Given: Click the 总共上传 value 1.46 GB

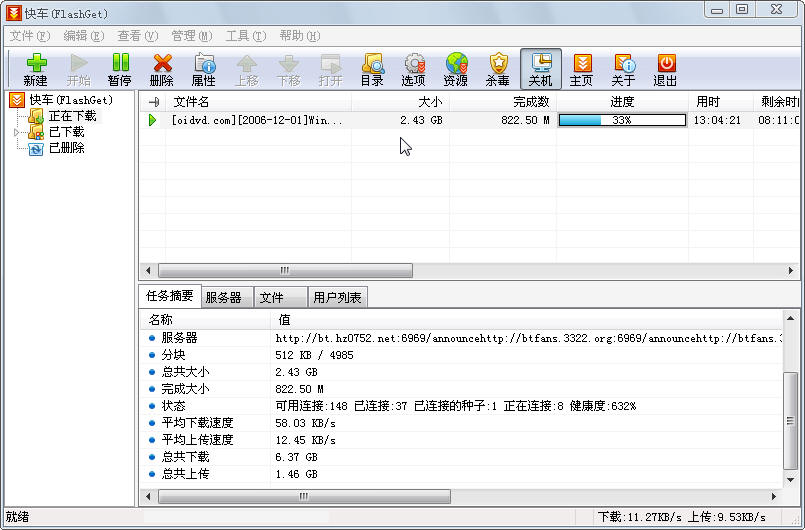Looking at the screenshot, I should click(x=296, y=474).
